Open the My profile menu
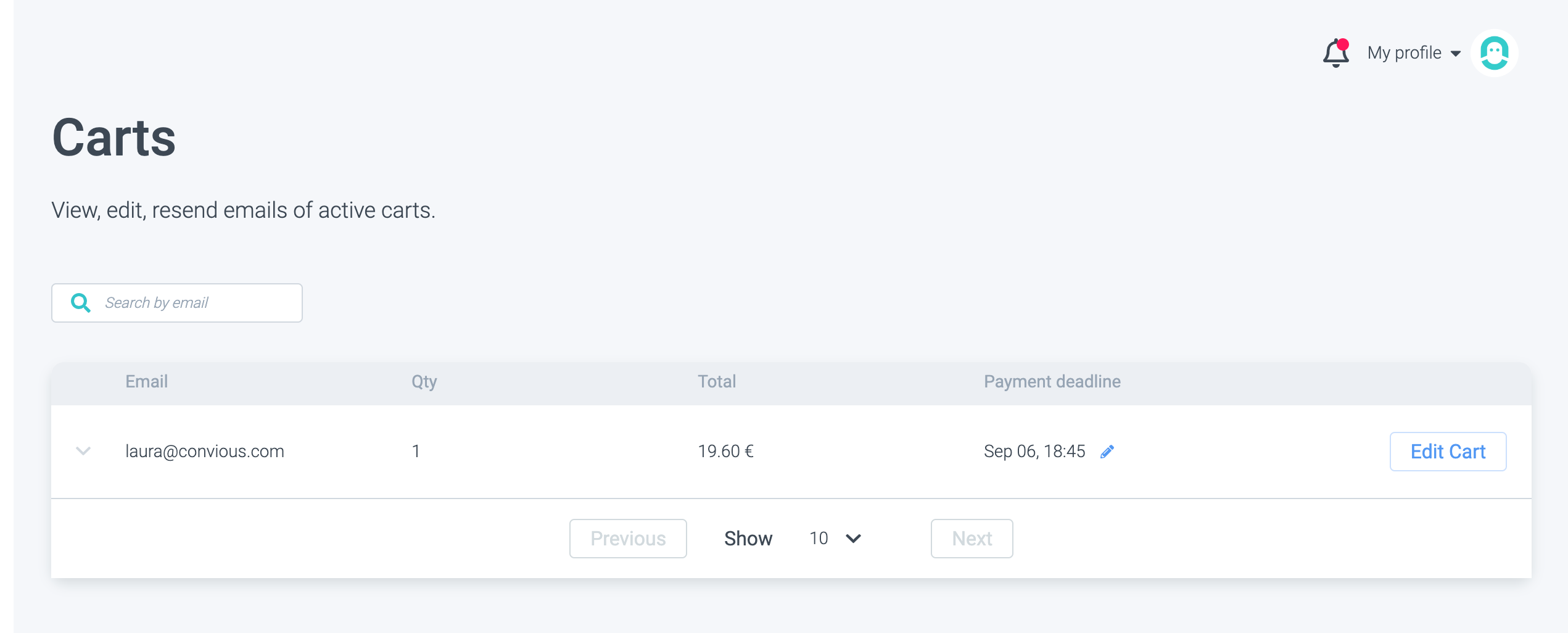This screenshot has height=633, width=1568. coord(1404,53)
